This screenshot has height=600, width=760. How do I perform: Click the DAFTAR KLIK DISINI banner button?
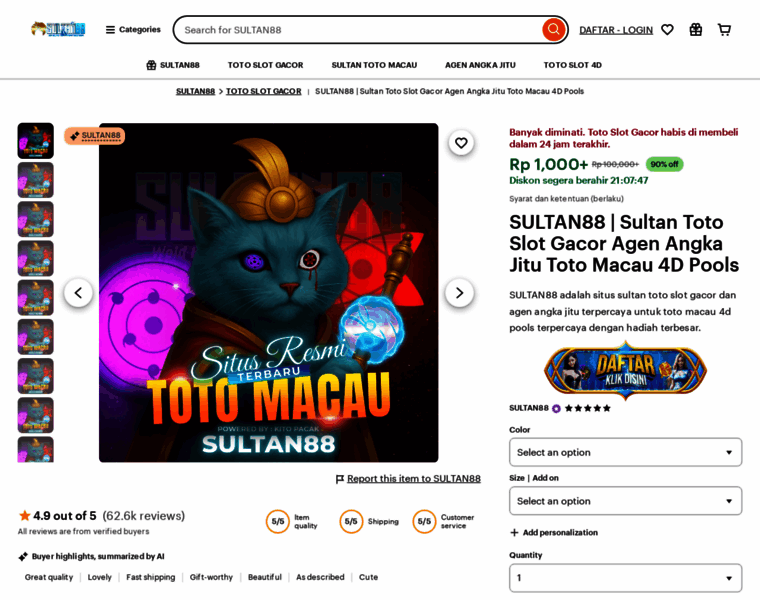(x=625, y=371)
